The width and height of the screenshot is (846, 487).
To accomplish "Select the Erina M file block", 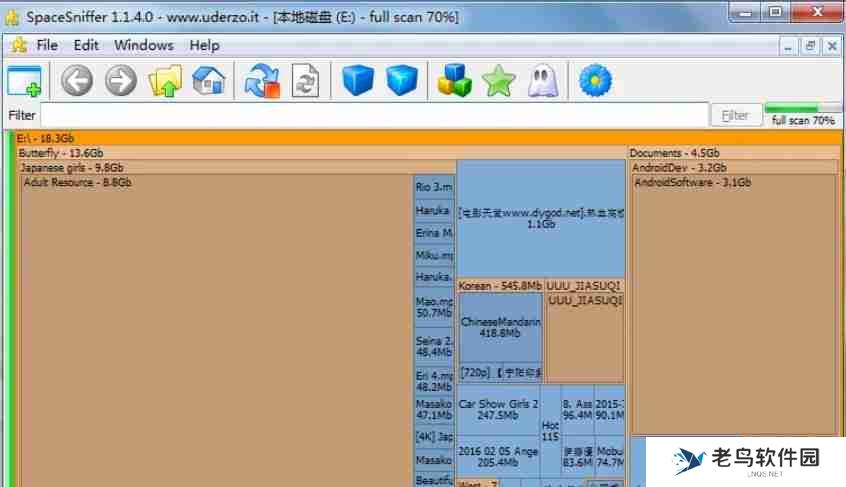I will coord(434,233).
